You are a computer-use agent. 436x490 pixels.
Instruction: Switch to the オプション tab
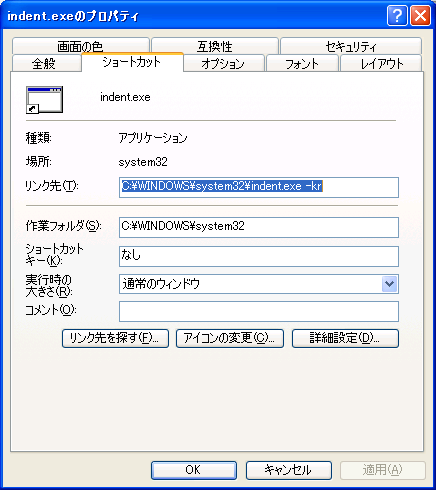224,63
